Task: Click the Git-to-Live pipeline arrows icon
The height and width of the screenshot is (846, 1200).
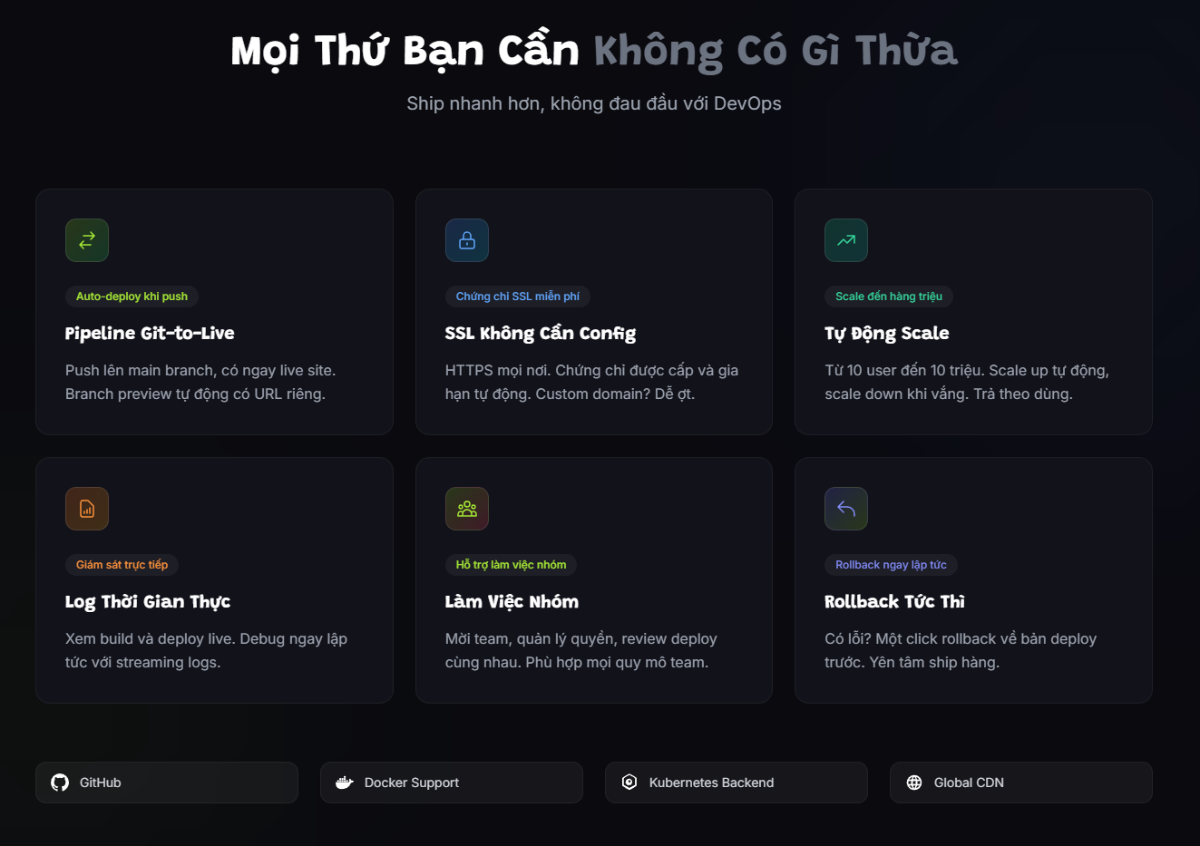Action: tap(87, 240)
